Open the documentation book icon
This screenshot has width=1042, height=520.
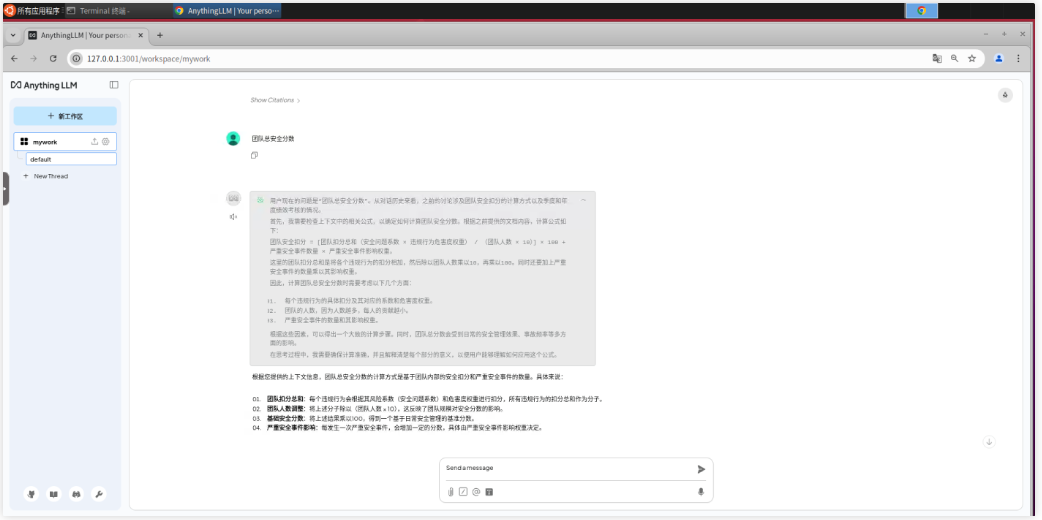(54, 494)
